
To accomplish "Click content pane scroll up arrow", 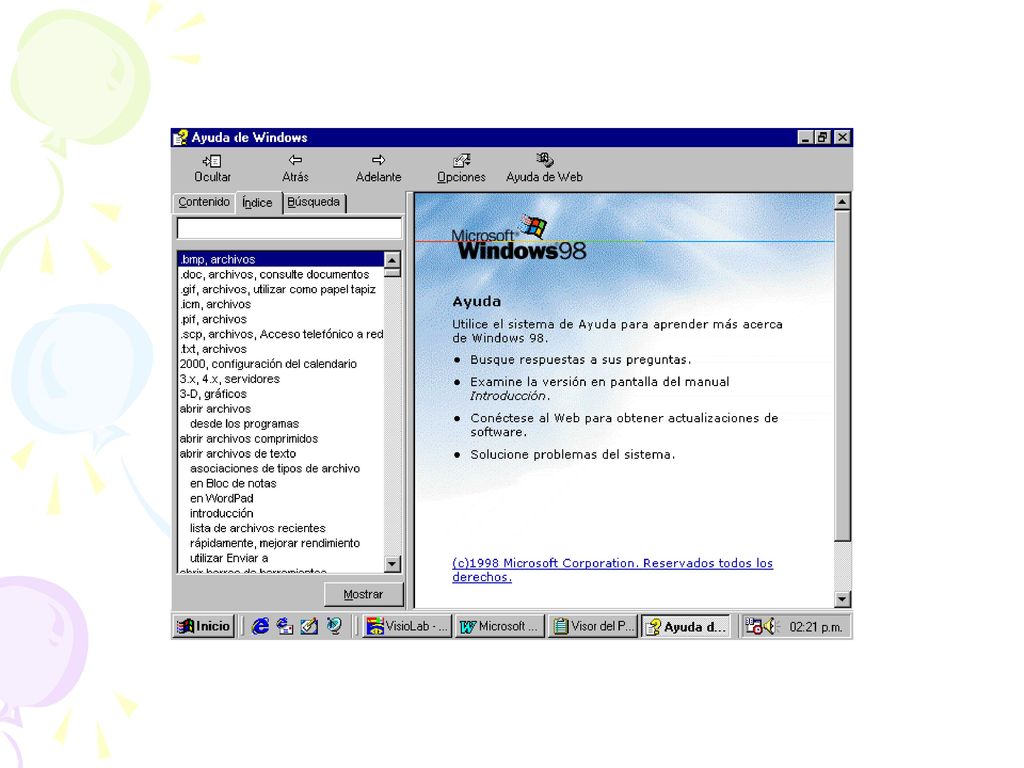I will point(842,202).
